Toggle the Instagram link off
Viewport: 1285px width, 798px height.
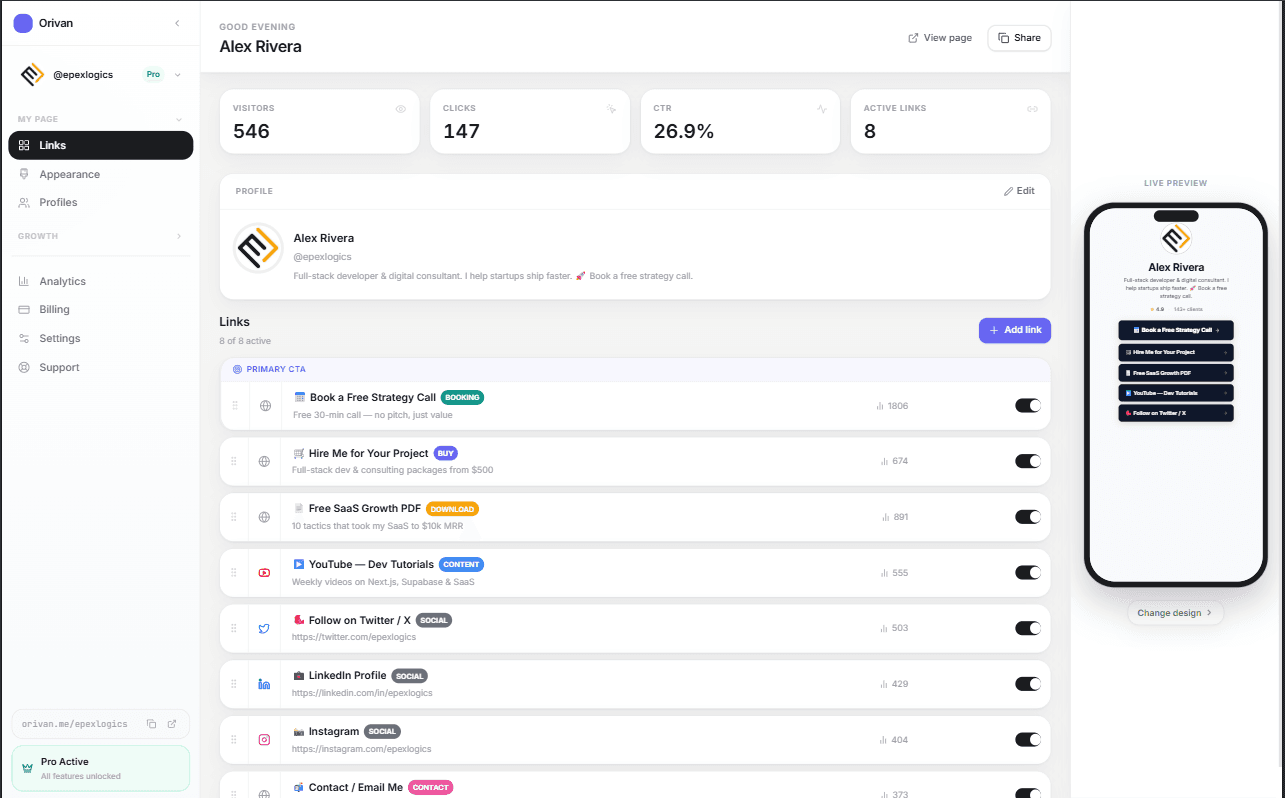[x=1028, y=740]
